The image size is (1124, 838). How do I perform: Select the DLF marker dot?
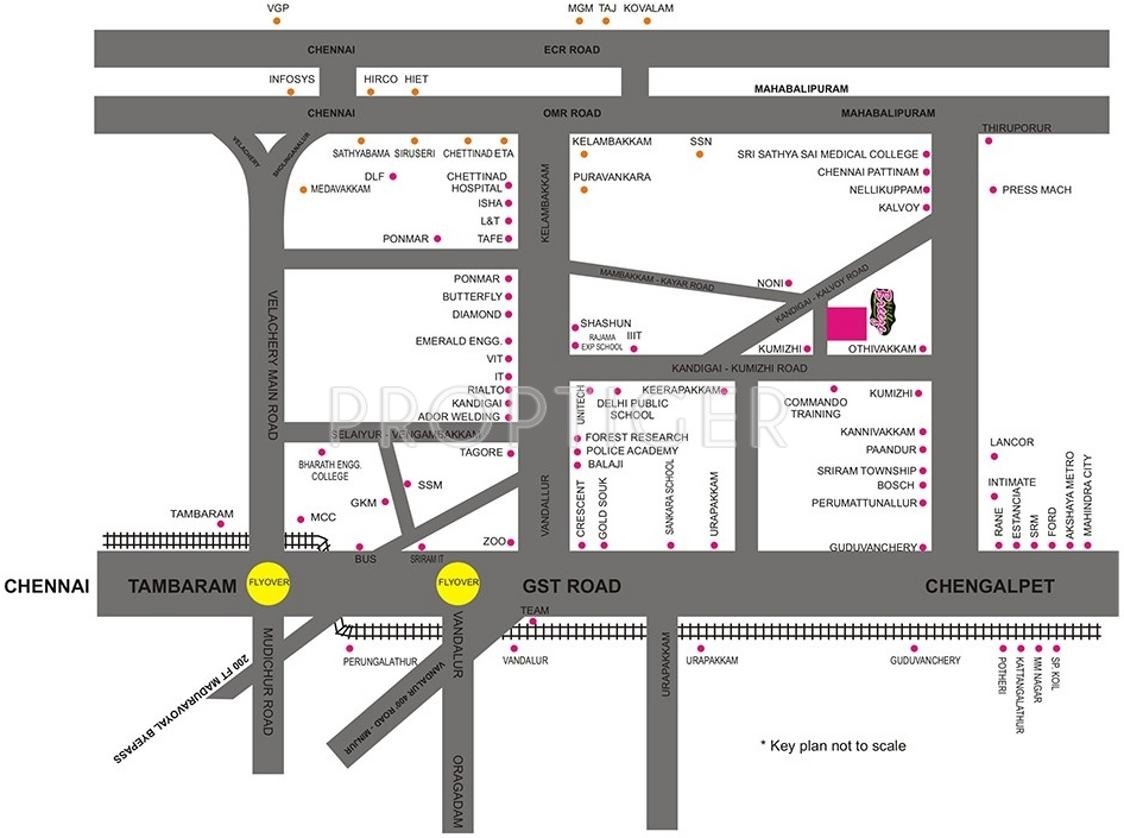393,176
